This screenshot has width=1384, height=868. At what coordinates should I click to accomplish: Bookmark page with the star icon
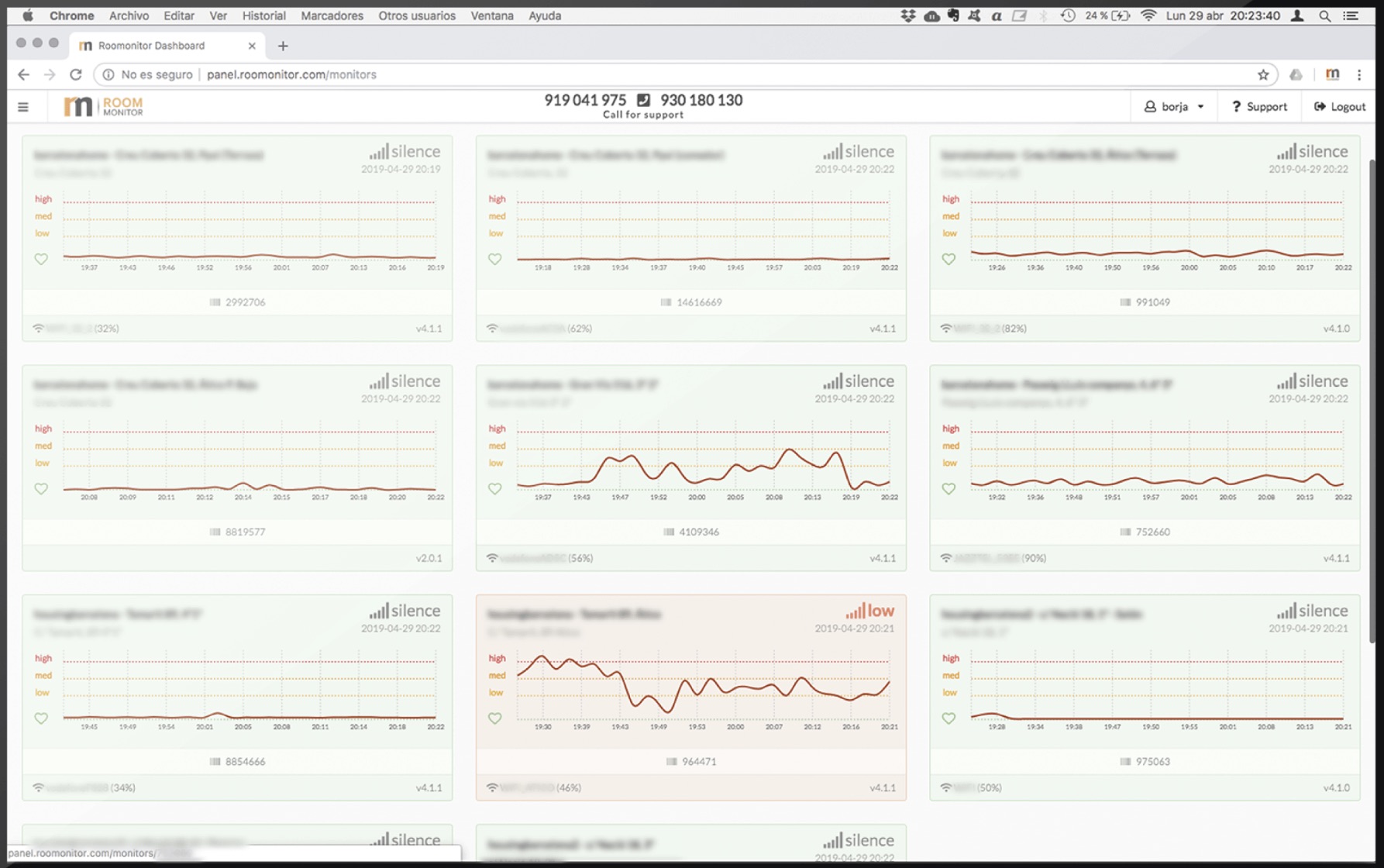[x=1263, y=74]
